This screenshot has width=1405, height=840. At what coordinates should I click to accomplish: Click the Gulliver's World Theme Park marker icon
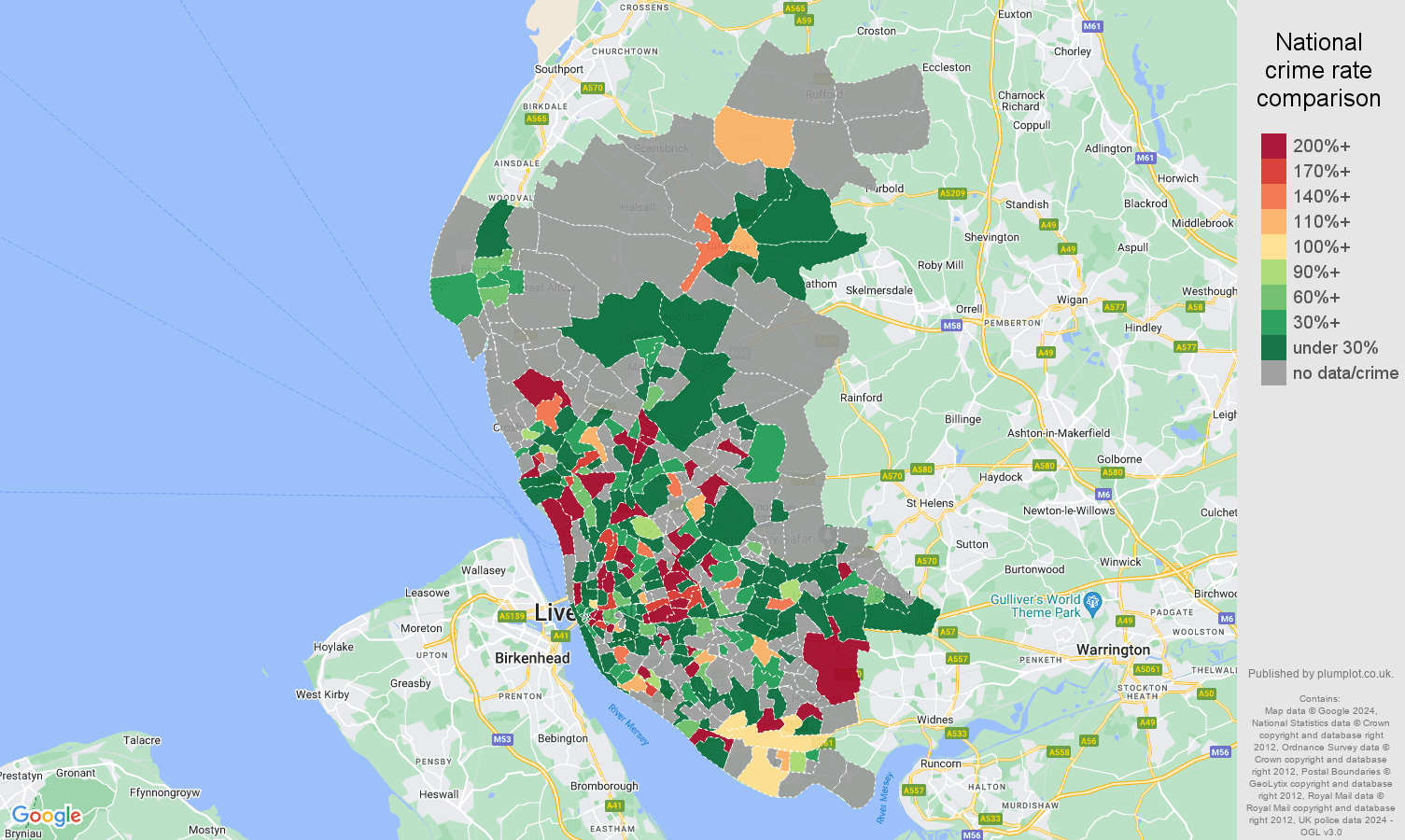[1093, 602]
